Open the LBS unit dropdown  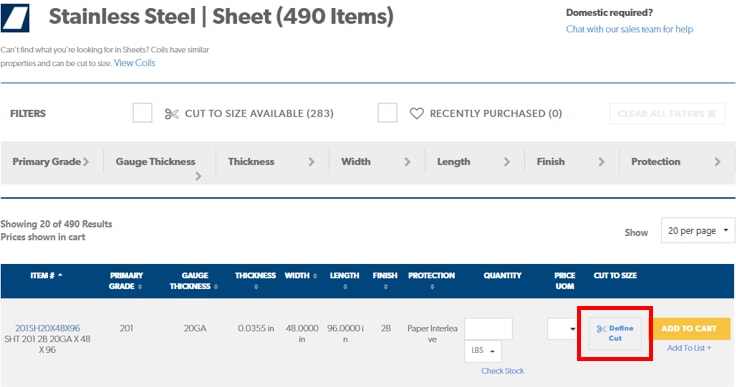[483, 350]
